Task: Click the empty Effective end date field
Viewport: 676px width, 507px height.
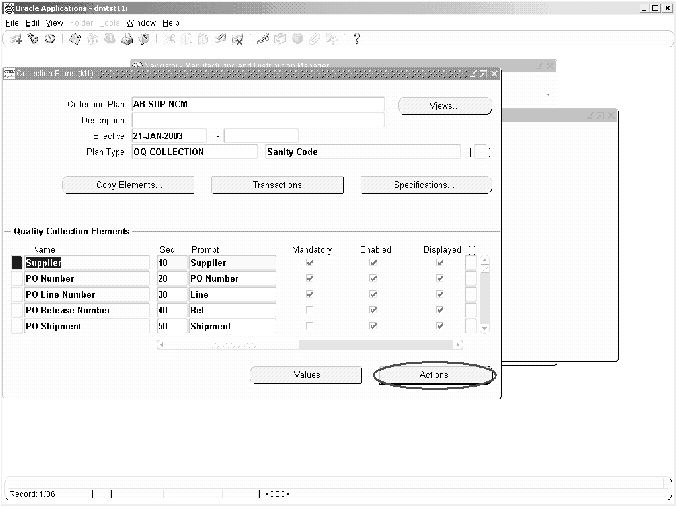Action: (x=261, y=136)
